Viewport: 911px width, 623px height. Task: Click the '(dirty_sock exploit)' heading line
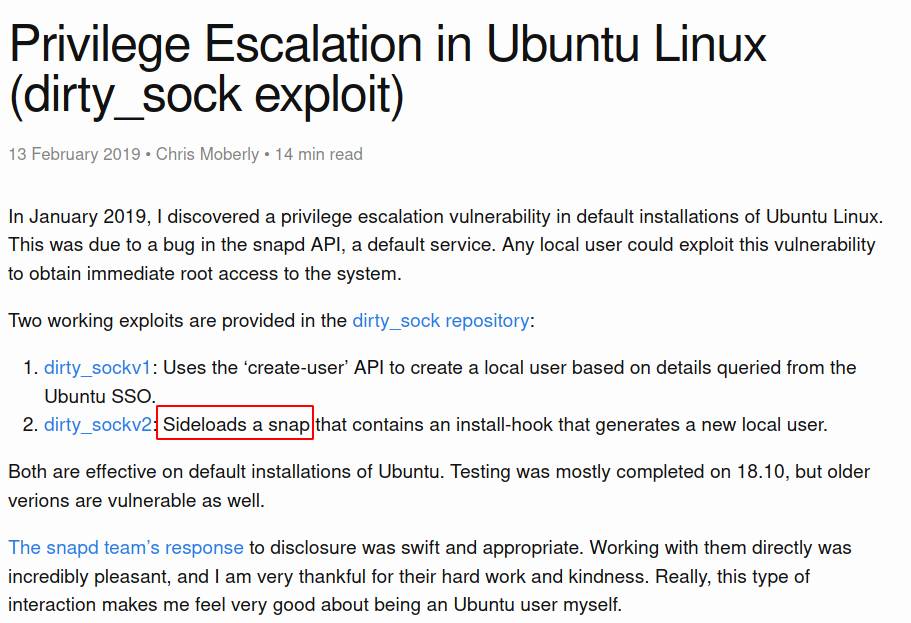(x=206, y=95)
